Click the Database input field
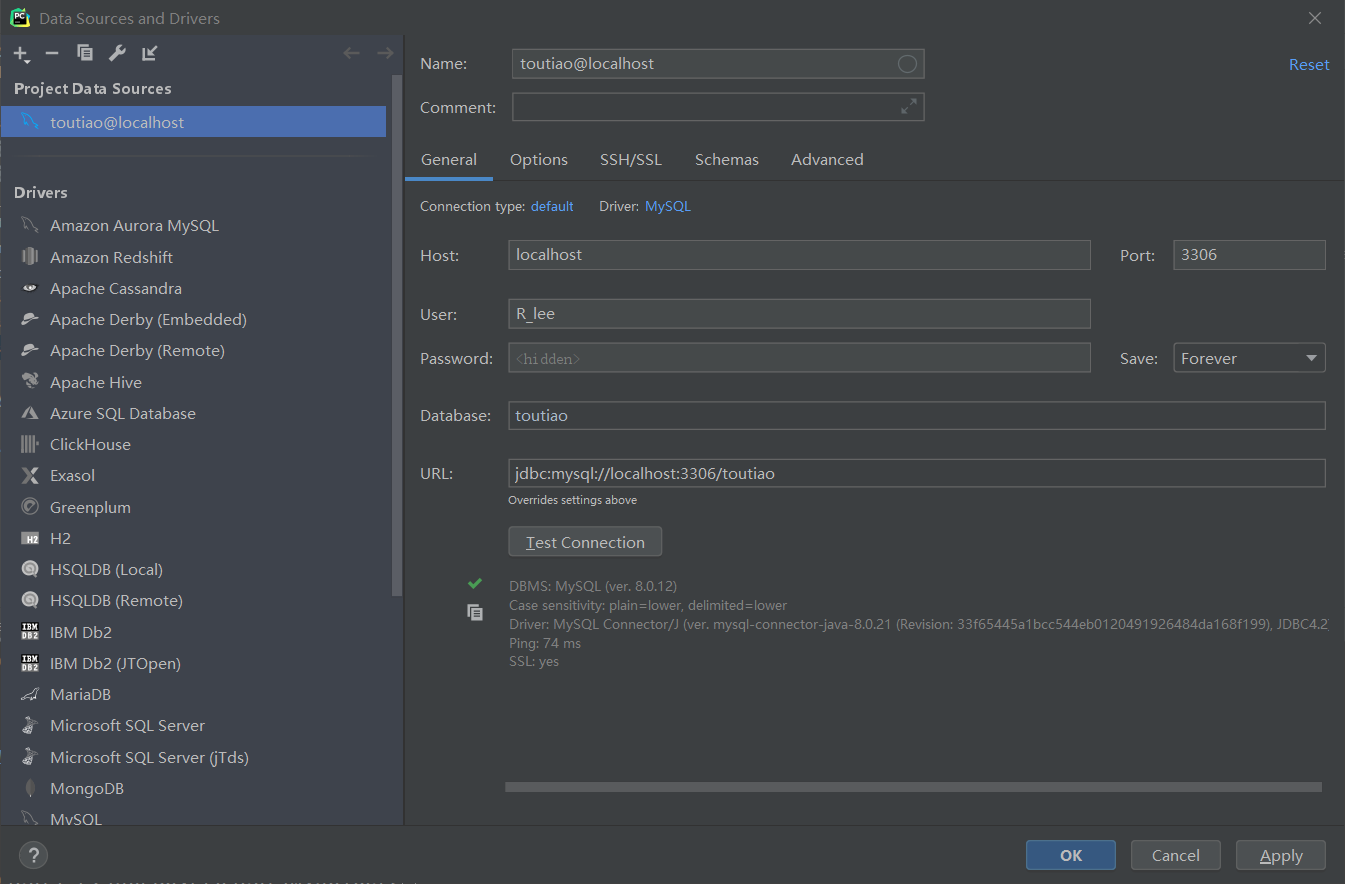 (916, 415)
